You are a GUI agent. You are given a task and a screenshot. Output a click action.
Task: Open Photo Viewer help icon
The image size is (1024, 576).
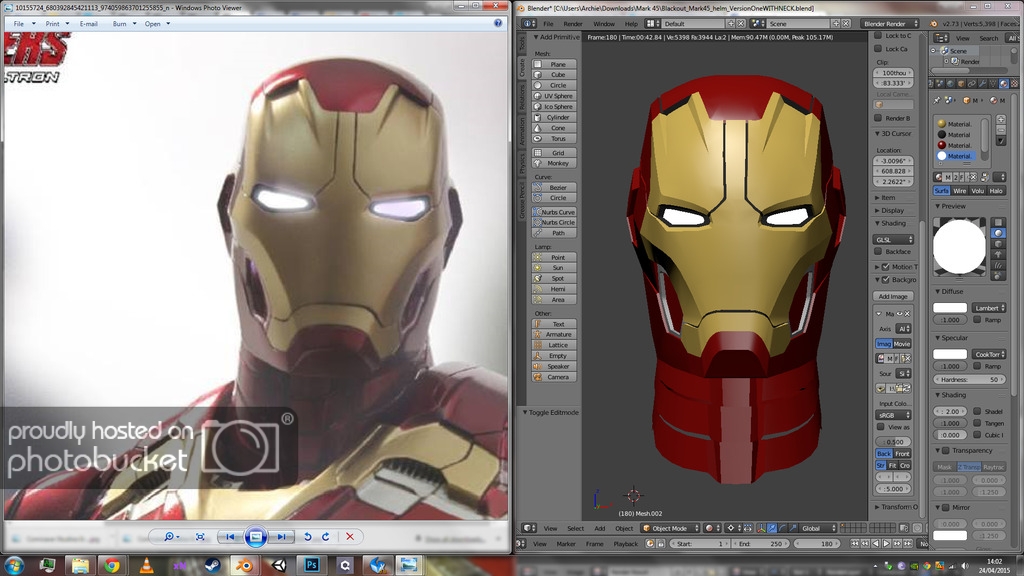498,23
